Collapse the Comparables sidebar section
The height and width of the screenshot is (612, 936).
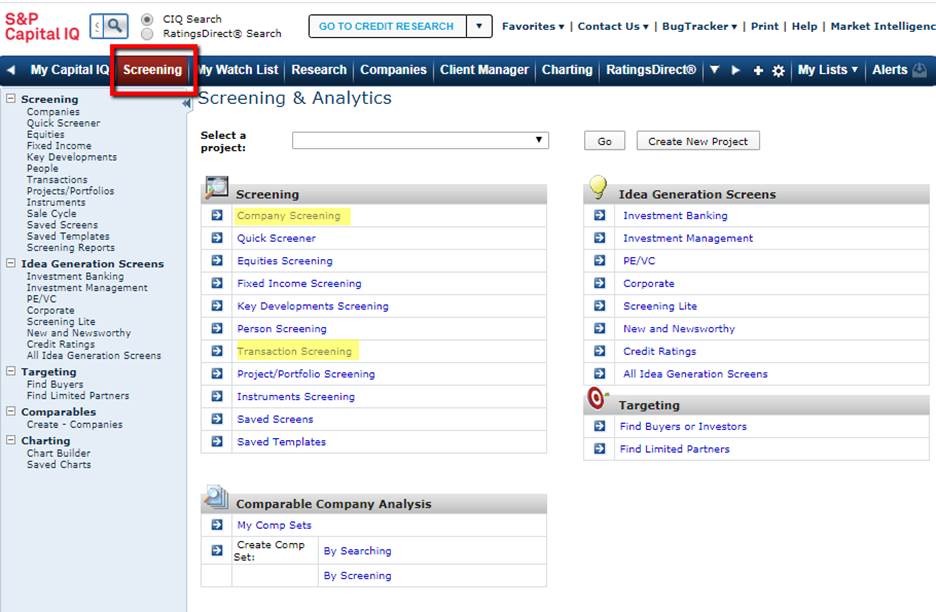11,411
